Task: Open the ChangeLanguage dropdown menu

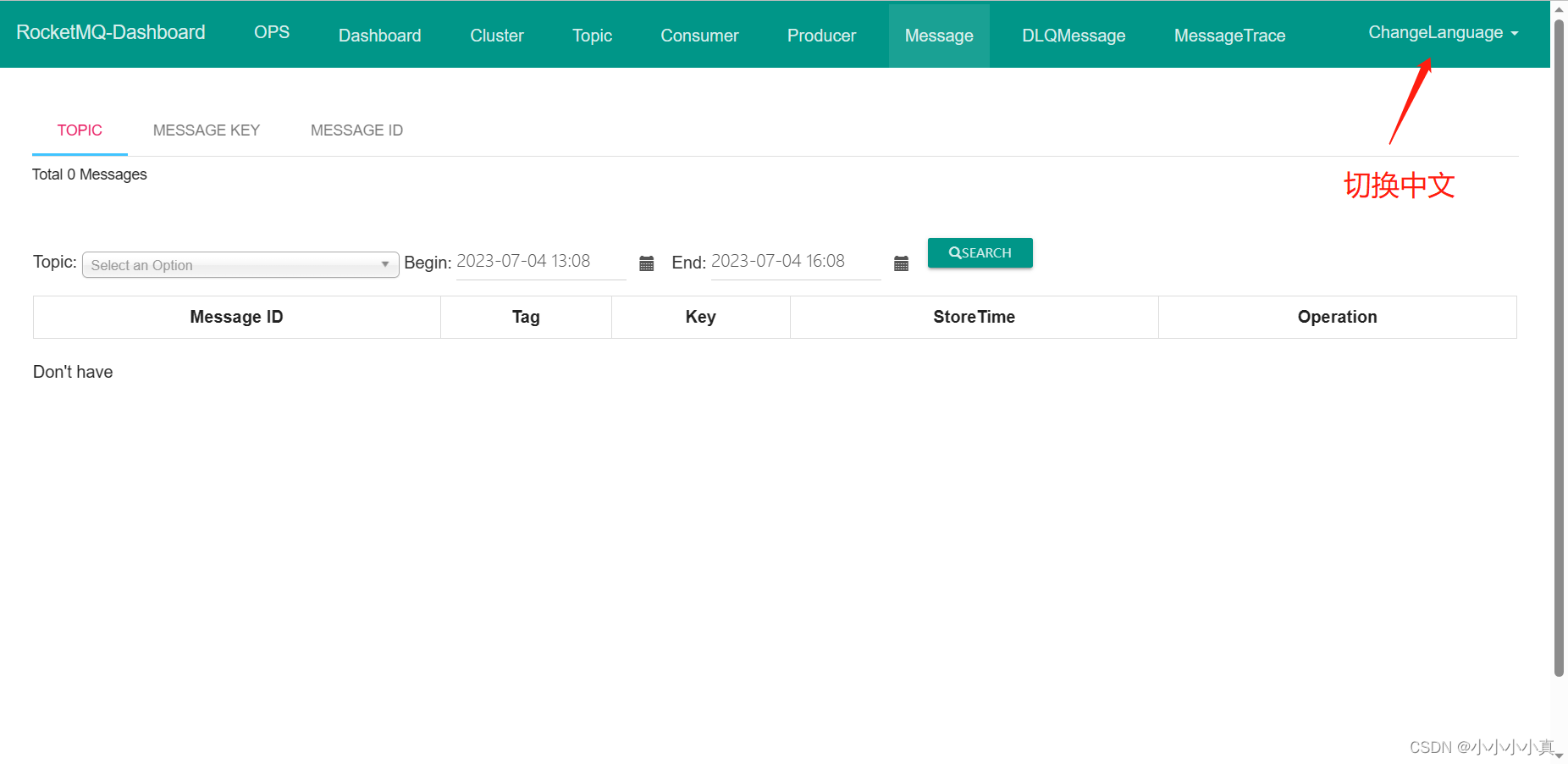Action: [1443, 32]
